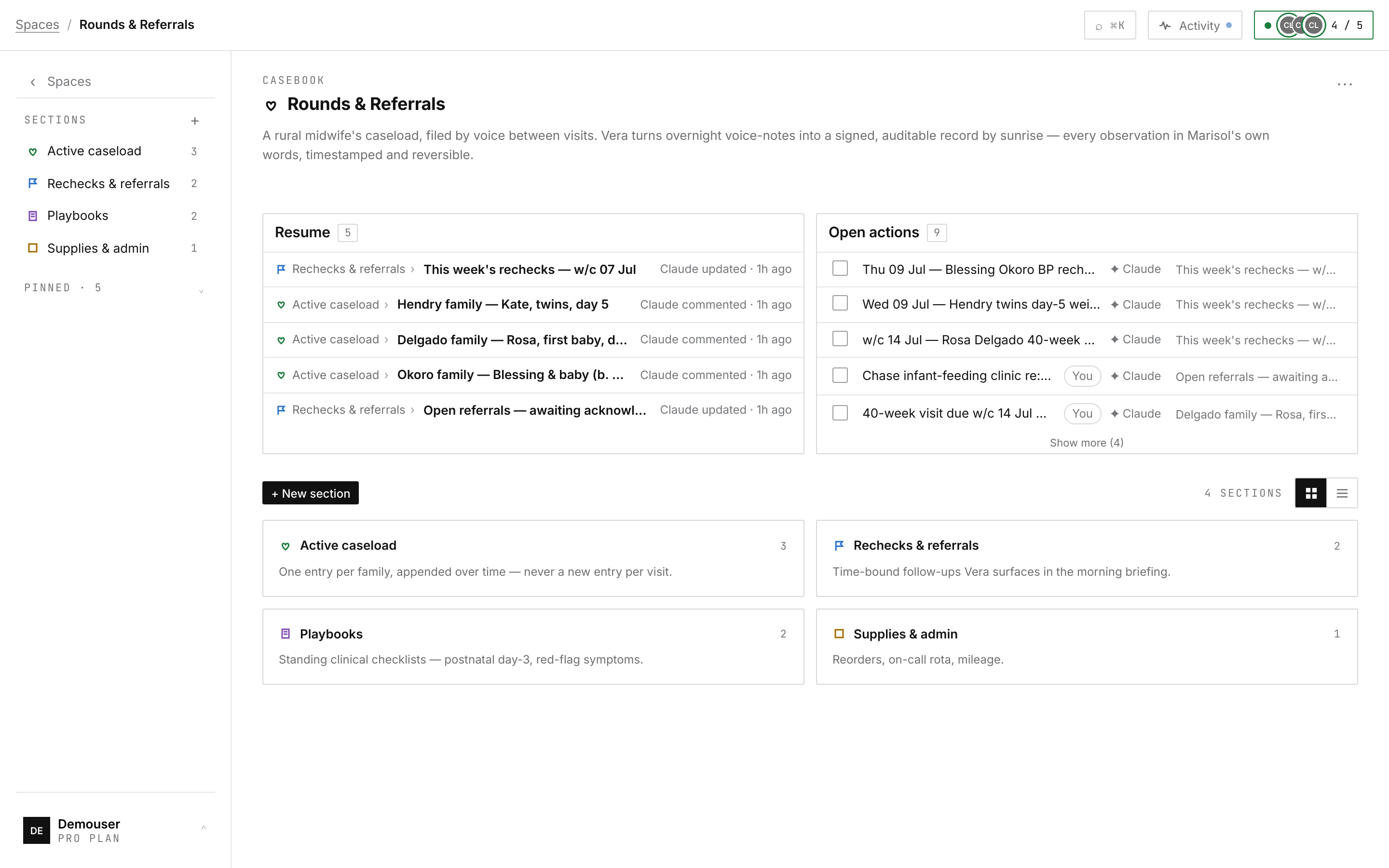Click the Rounds & Referrals breadcrumb title
Image resolution: width=1389 pixels, height=868 pixels.
(136, 25)
